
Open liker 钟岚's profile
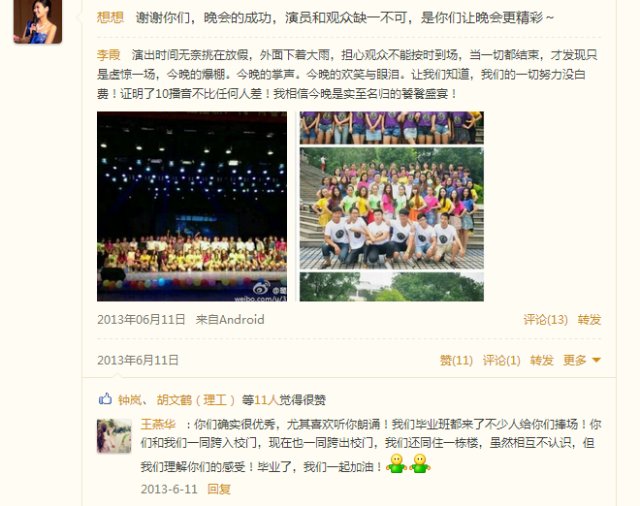tap(129, 400)
